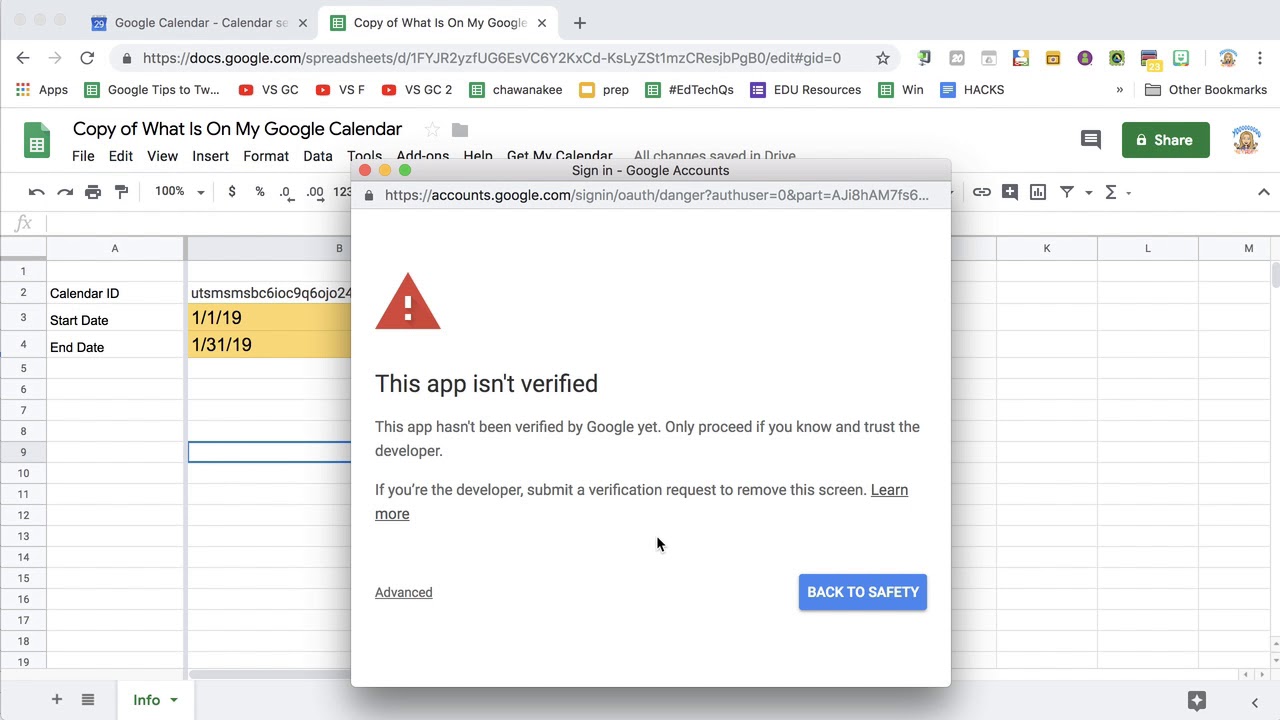Click the move-to-folder icon by the title
1280x720 pixels.
(x=460, y=130)
